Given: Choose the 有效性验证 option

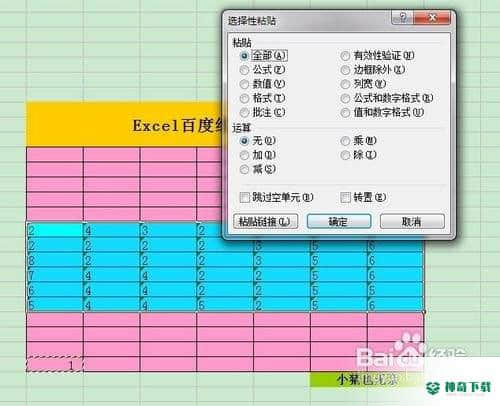Looking at the screenshot, I should pyautogui.click(x=345, y=56).
